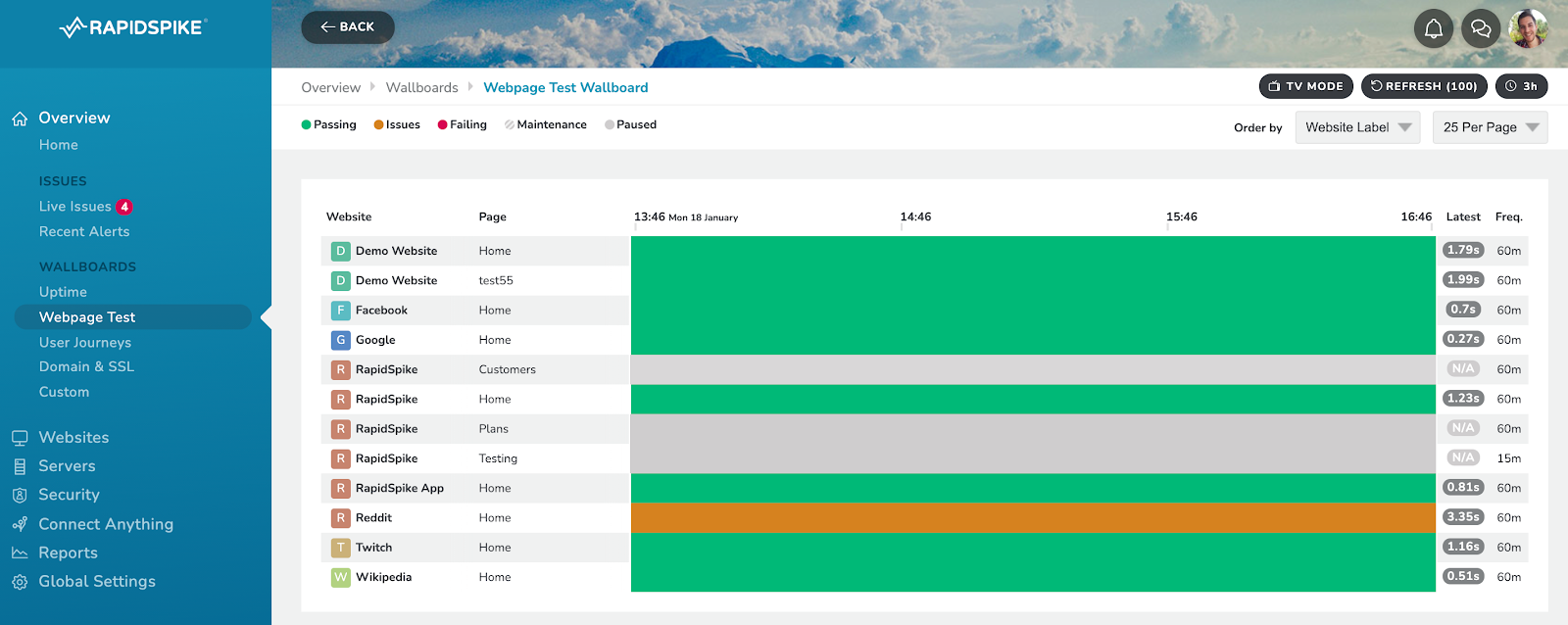
Task: Click the test55 page cell
Action: [496, 281]
